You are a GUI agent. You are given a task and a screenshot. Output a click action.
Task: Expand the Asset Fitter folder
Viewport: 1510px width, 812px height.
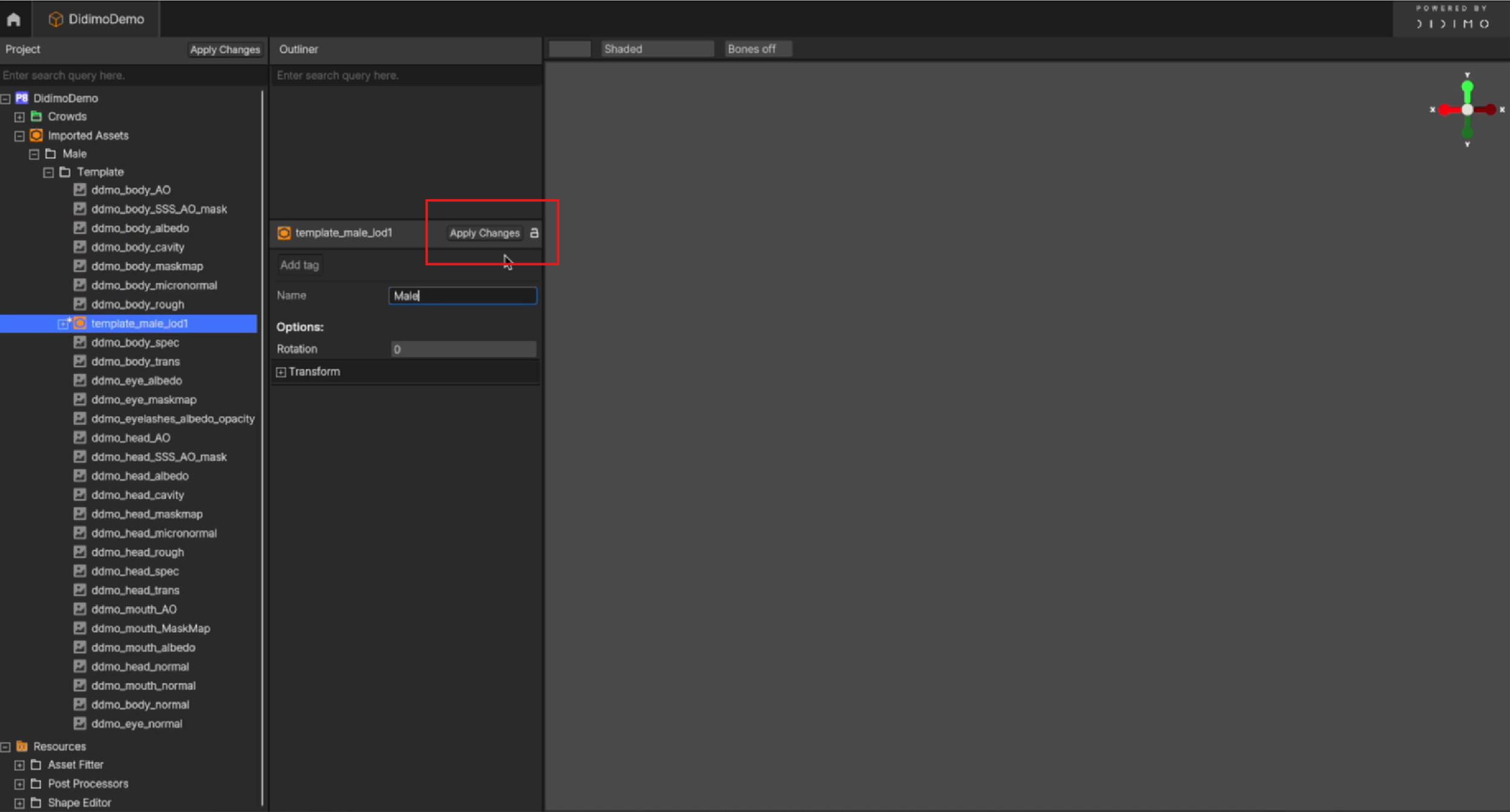pos(19,766)
